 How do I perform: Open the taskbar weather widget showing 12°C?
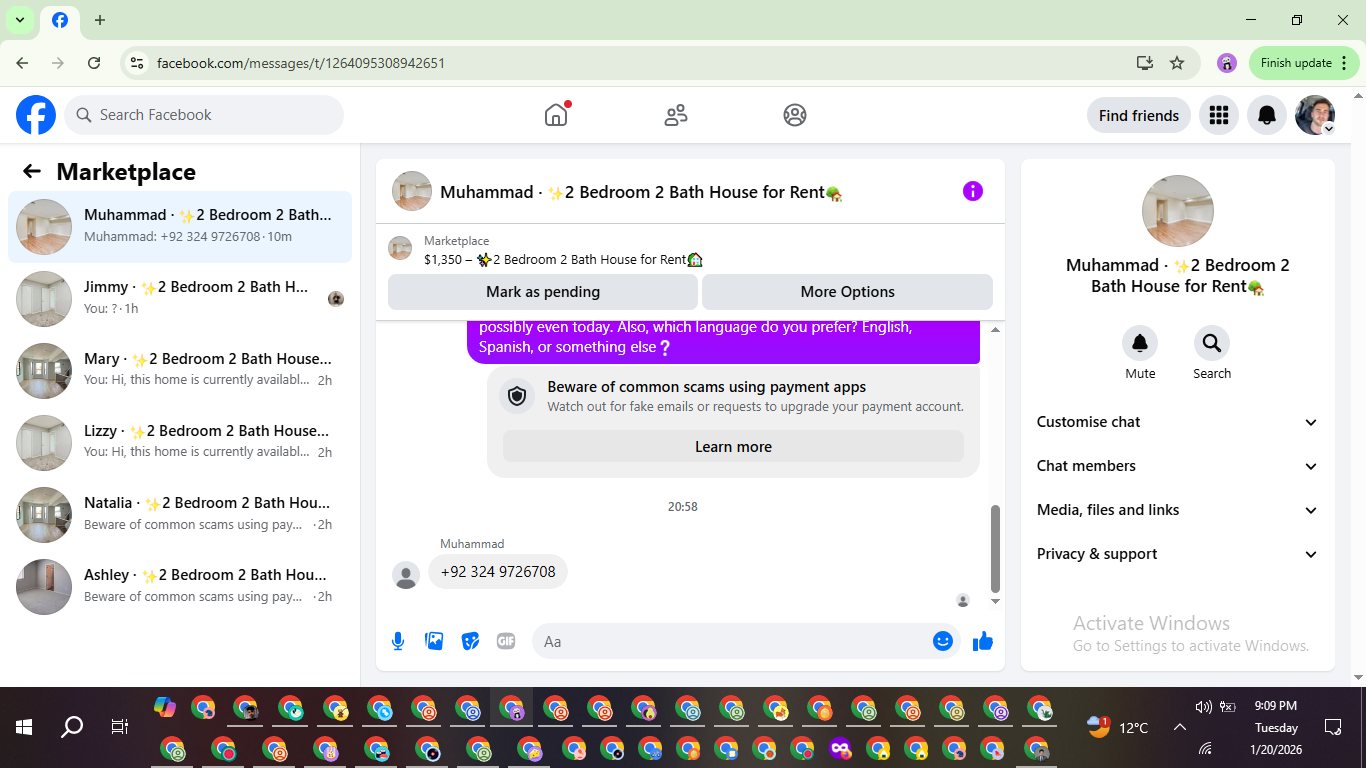[1118, 727]
